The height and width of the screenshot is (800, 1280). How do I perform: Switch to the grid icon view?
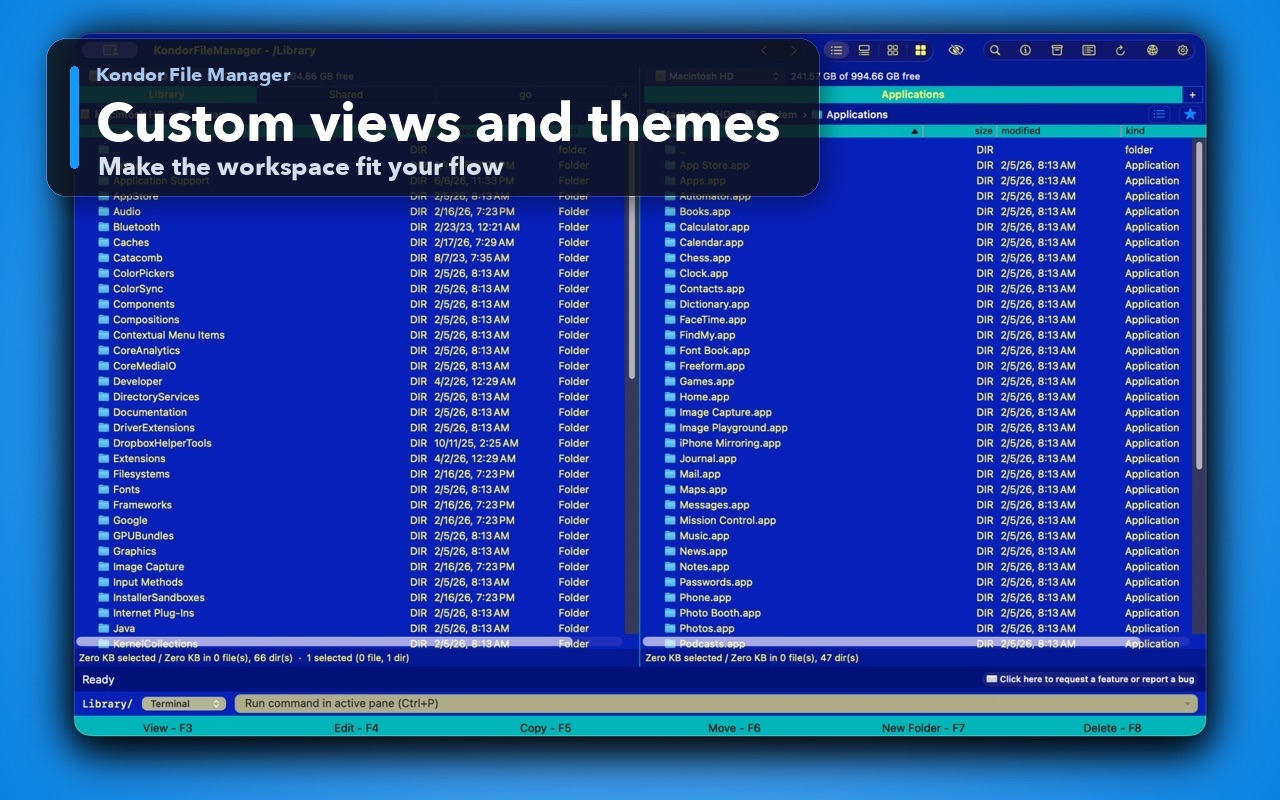pos(892,50)
